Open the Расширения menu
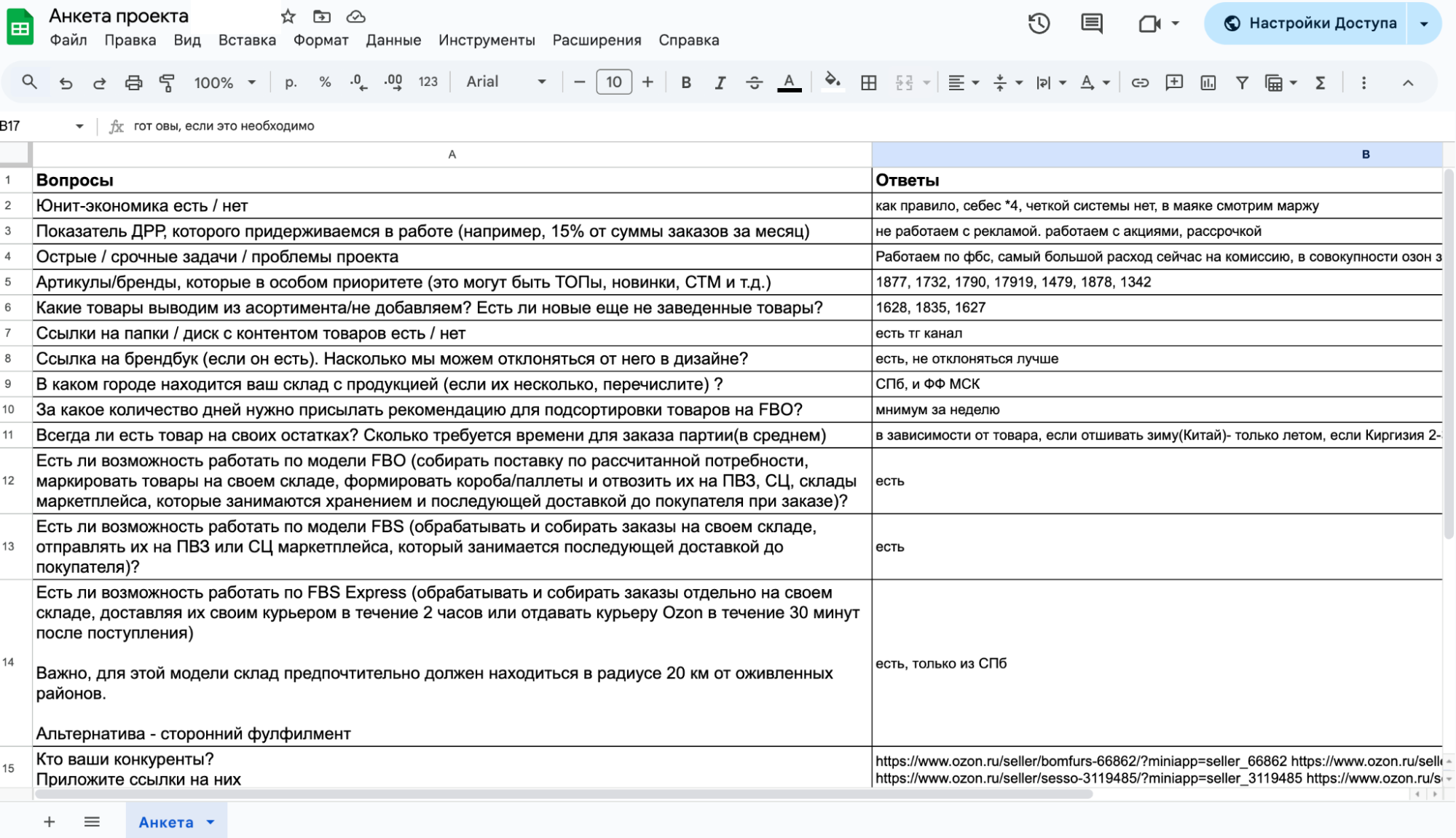Screen dimensions: 1456x838 [597, 40]
